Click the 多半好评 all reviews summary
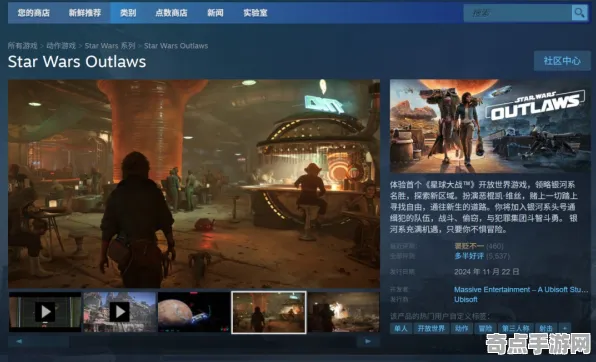 [x=469, y=256]
